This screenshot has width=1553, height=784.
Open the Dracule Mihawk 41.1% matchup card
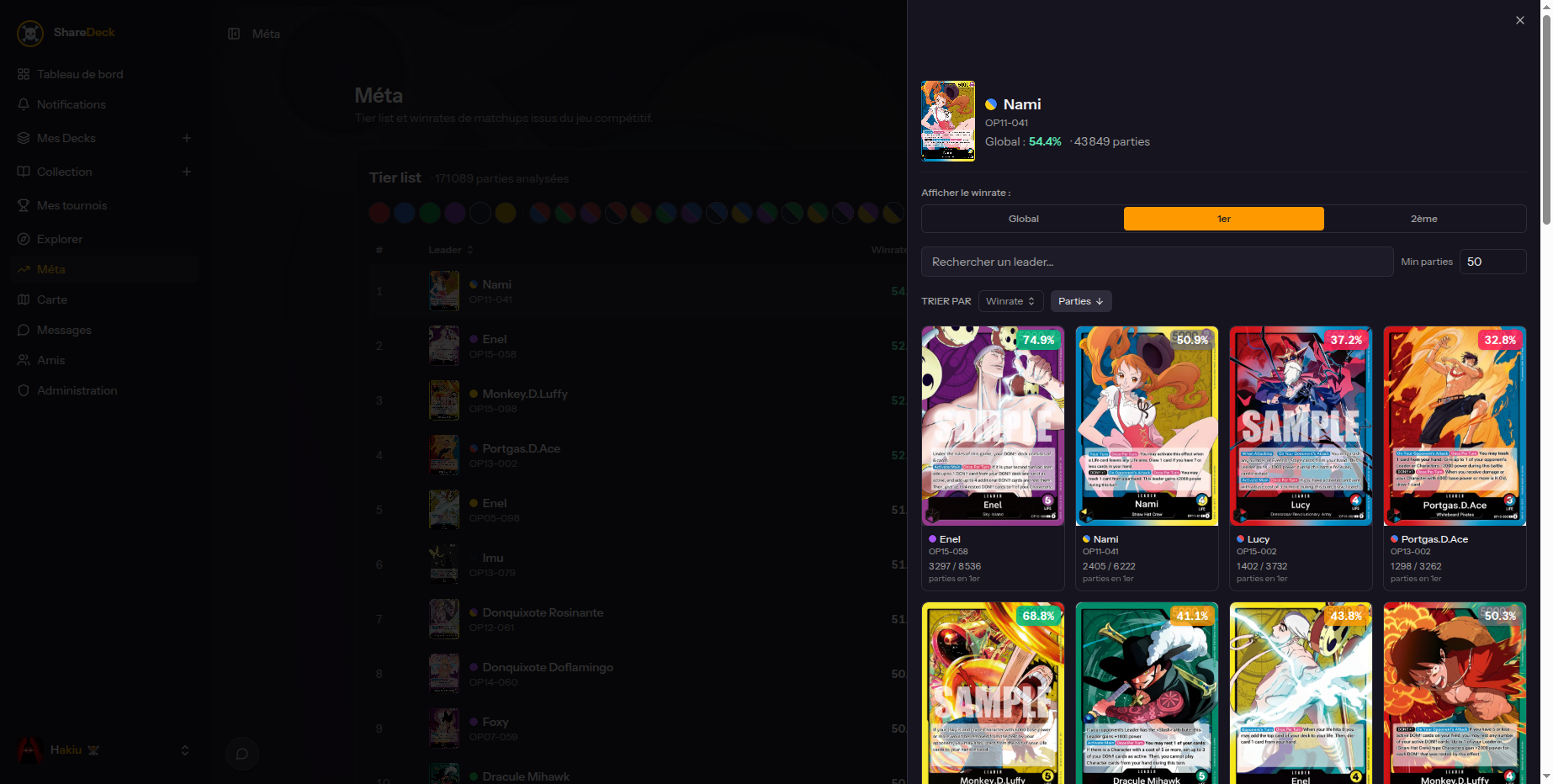(1147, 693)
